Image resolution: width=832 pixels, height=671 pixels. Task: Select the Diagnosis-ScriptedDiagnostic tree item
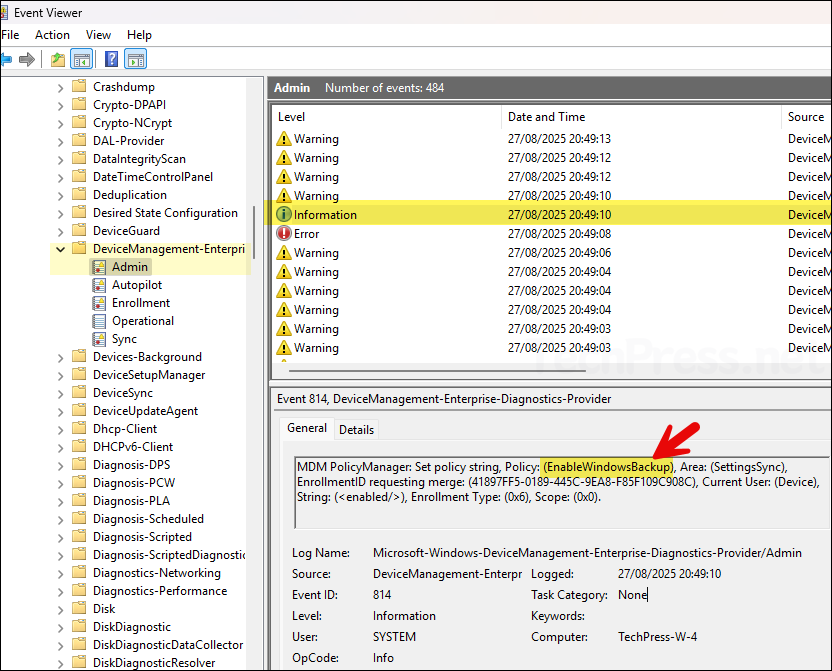(x=169, y=555)
